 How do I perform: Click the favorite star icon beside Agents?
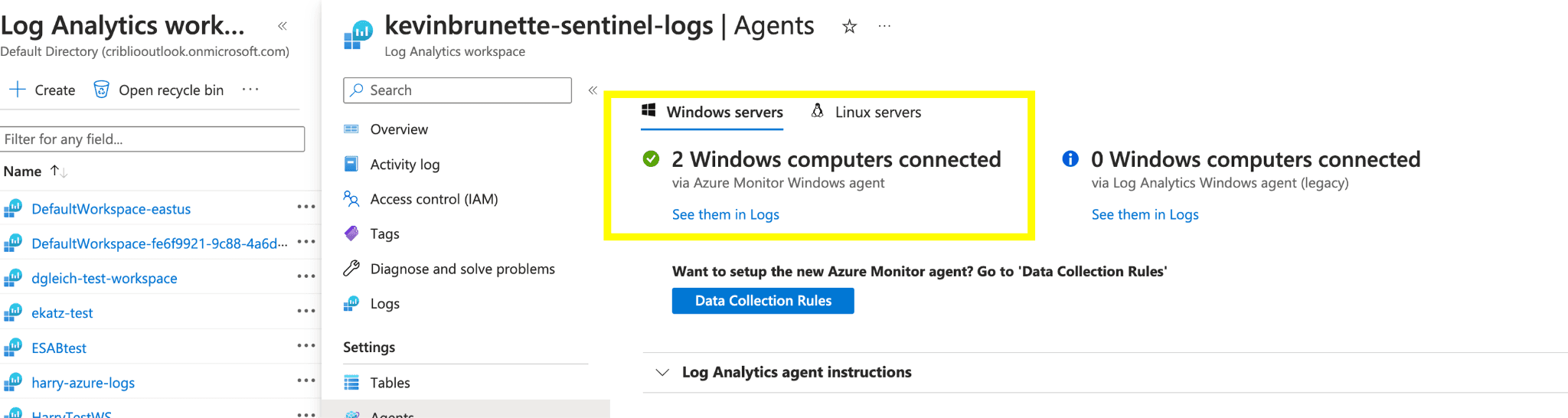(x=849, y=27)
